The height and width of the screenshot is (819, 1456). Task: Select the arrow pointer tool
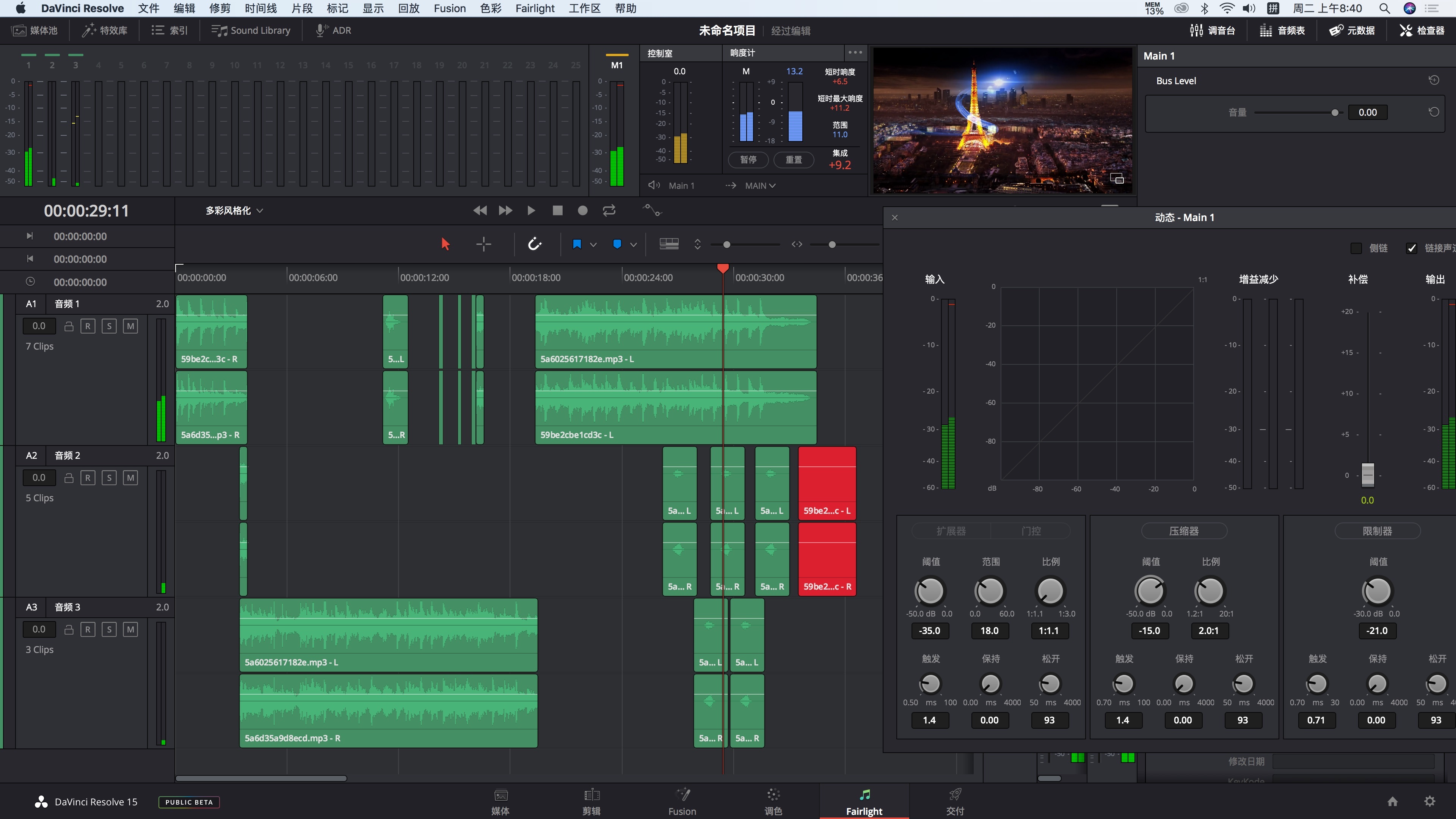coord(446,244)
